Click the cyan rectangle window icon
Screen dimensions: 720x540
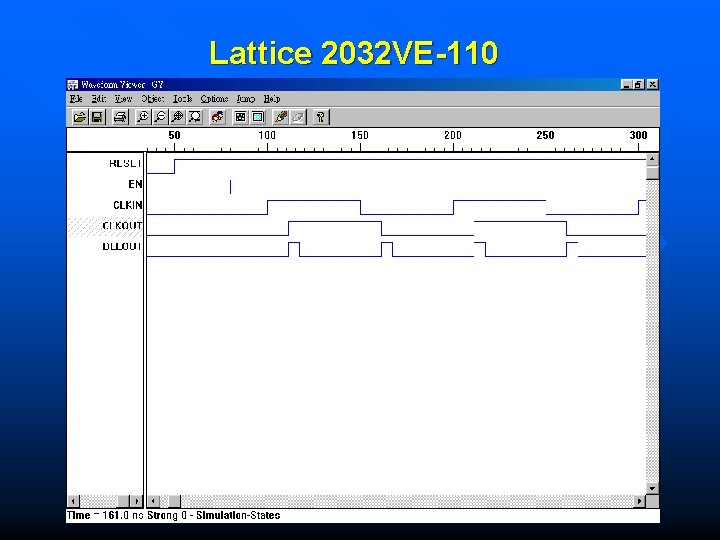[258, 117]
